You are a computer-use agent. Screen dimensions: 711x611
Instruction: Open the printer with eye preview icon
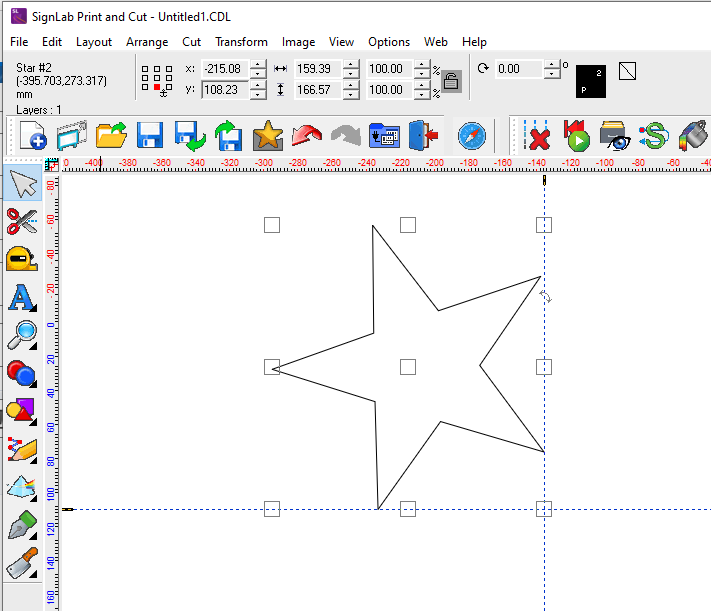pyautogui.click(x=615, y=136)
